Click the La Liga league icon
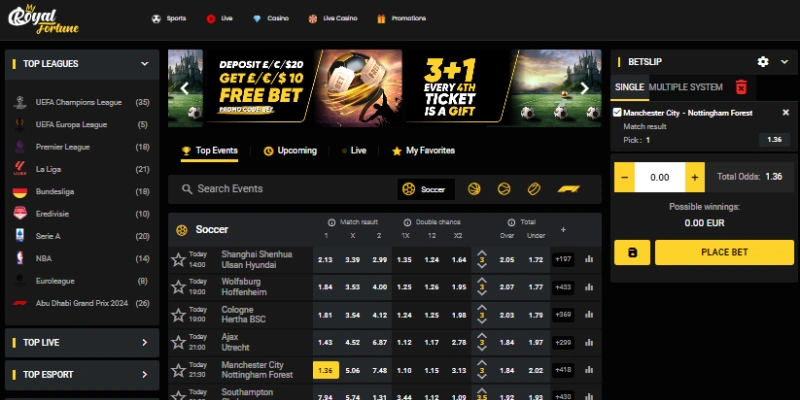Image resolution: width=800 pixels, height=400 pixels. click(20, 169)
